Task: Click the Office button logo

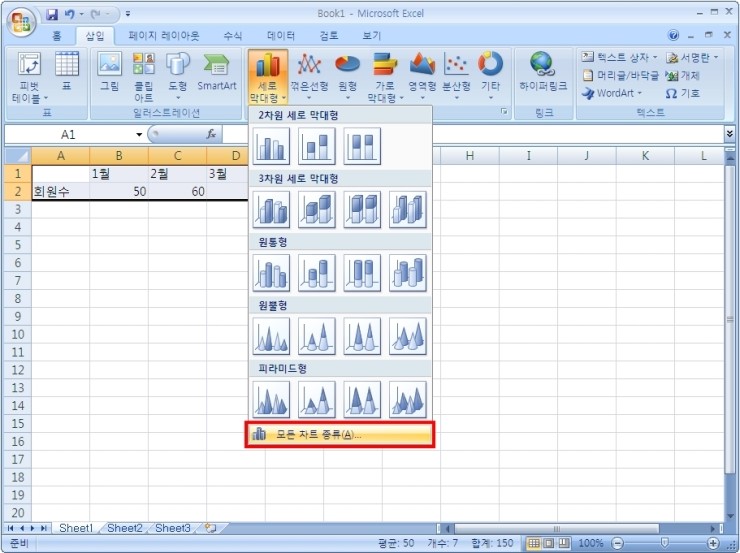Action: pyautogui.click(x=21, y=22)
